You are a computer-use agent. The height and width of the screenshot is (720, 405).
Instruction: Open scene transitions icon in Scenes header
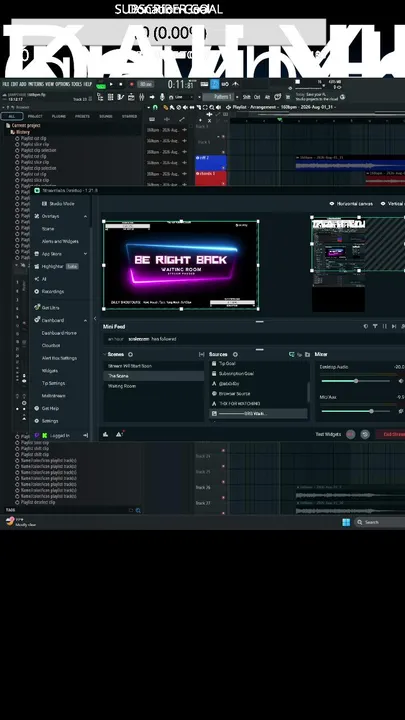pyautogui.click(x=201, y=354)
